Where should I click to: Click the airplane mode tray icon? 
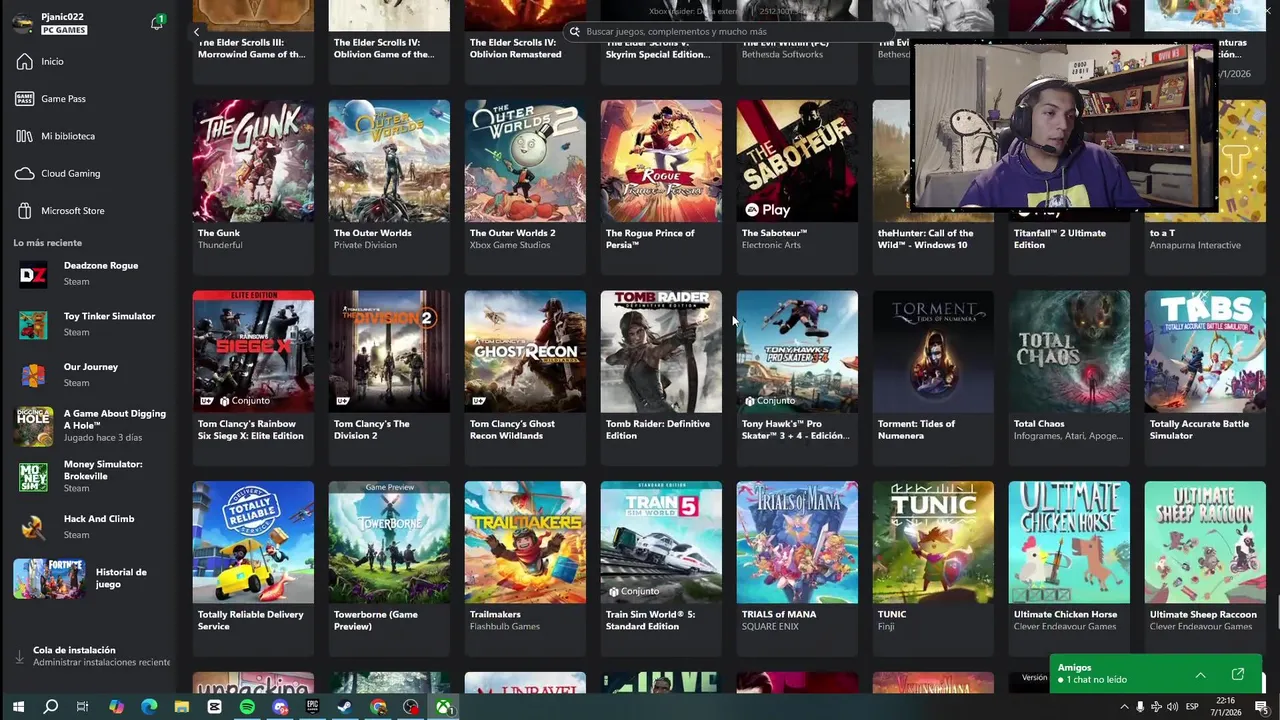(x=1157, y=707)
